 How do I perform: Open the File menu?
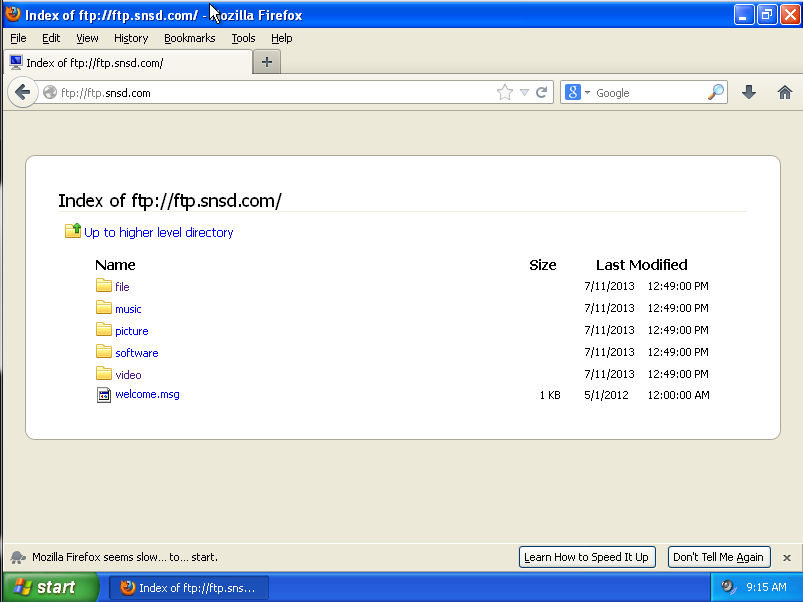point(18,38)
